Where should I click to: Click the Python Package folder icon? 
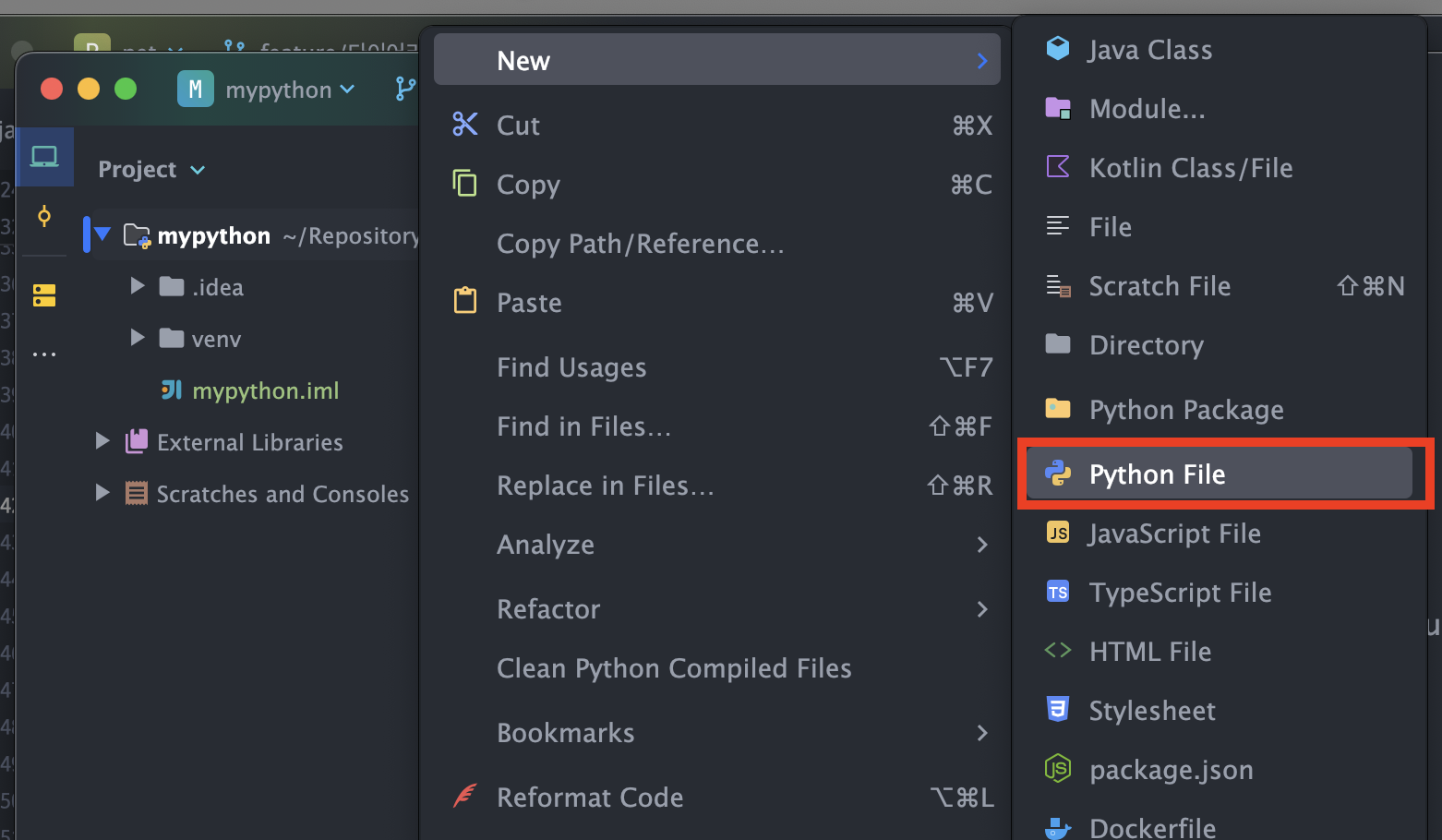pos(1058,408)
